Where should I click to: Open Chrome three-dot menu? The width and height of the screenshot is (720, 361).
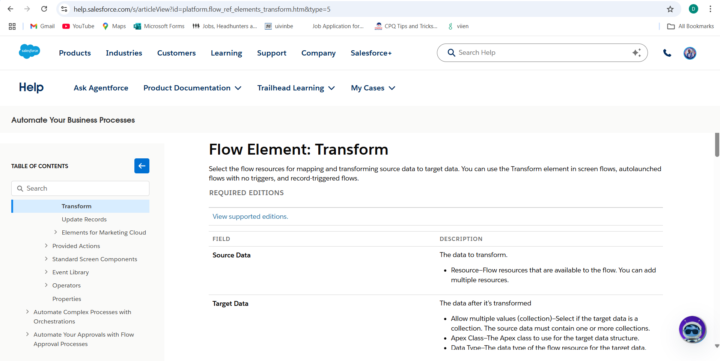pyautogui.click(x=710, y=9)
